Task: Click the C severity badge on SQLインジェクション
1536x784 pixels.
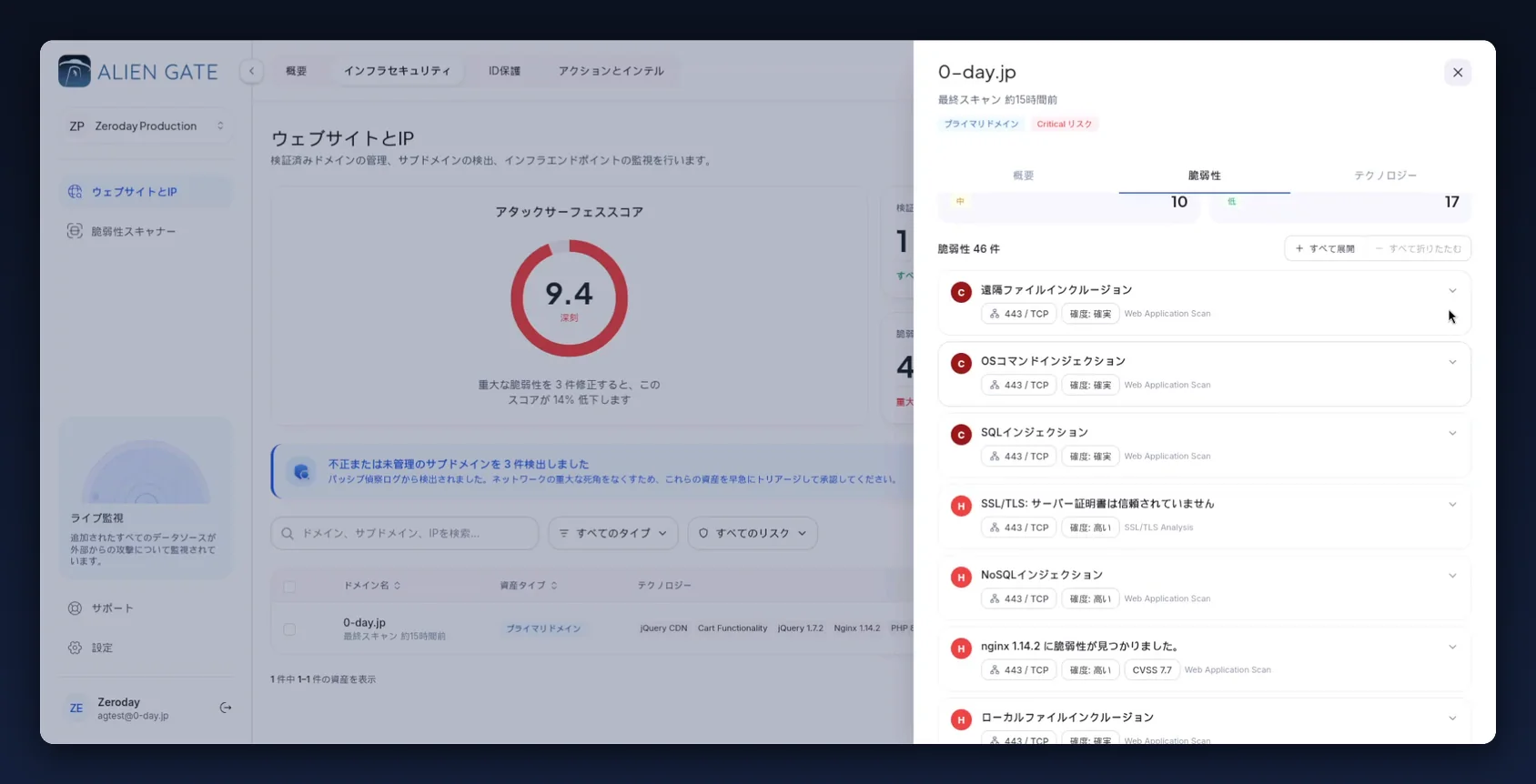Action: [x=961, y=435]
